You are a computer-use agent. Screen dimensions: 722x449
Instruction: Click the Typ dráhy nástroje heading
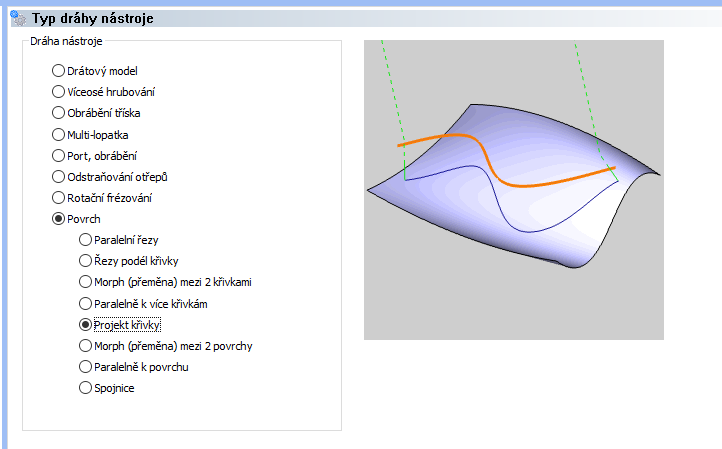click(93, 18)
